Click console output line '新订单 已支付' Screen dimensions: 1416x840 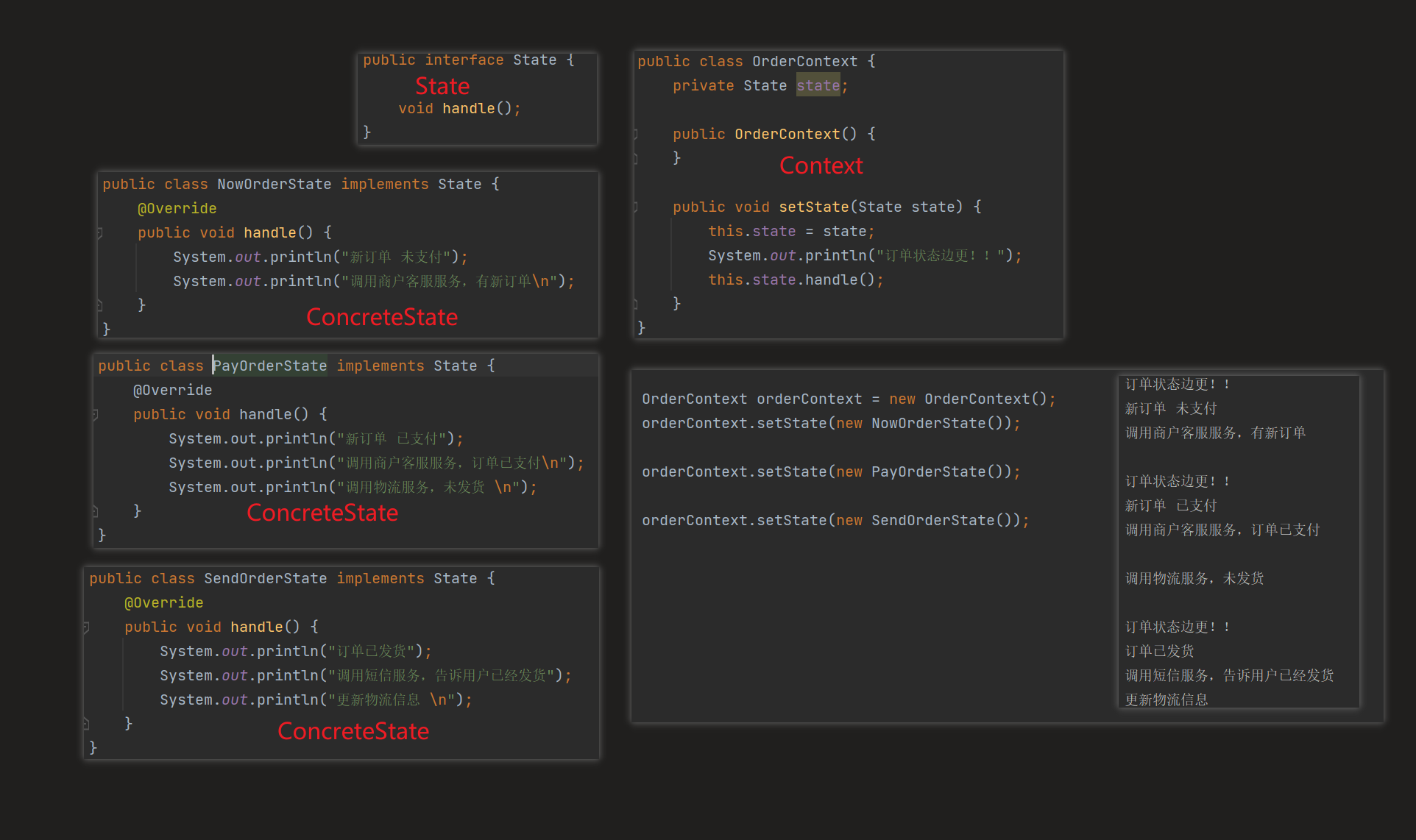1171,506
